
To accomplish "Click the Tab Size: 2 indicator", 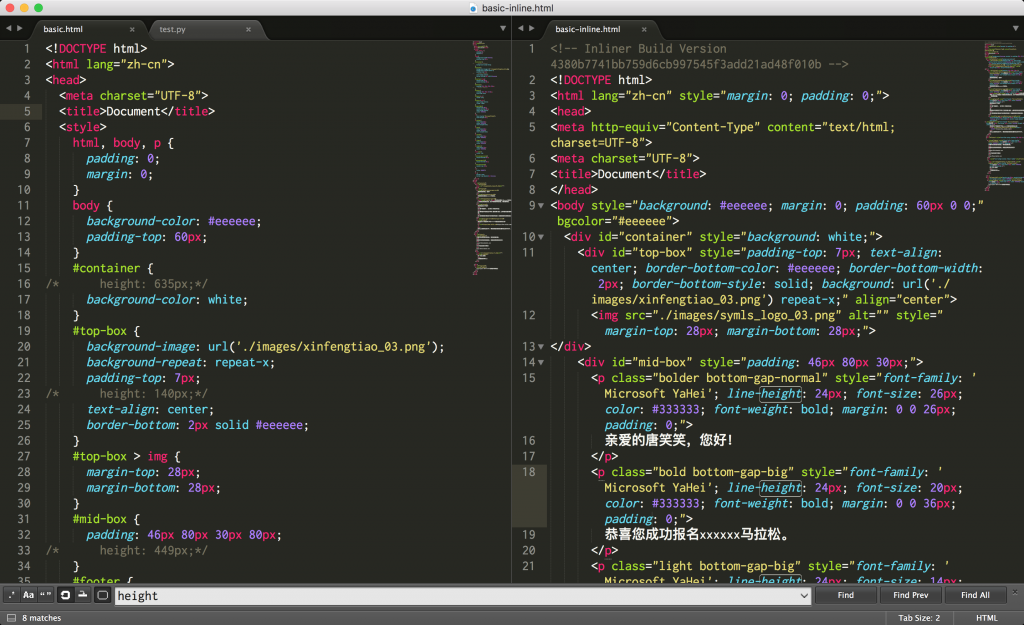I will (x=920, y=618).
